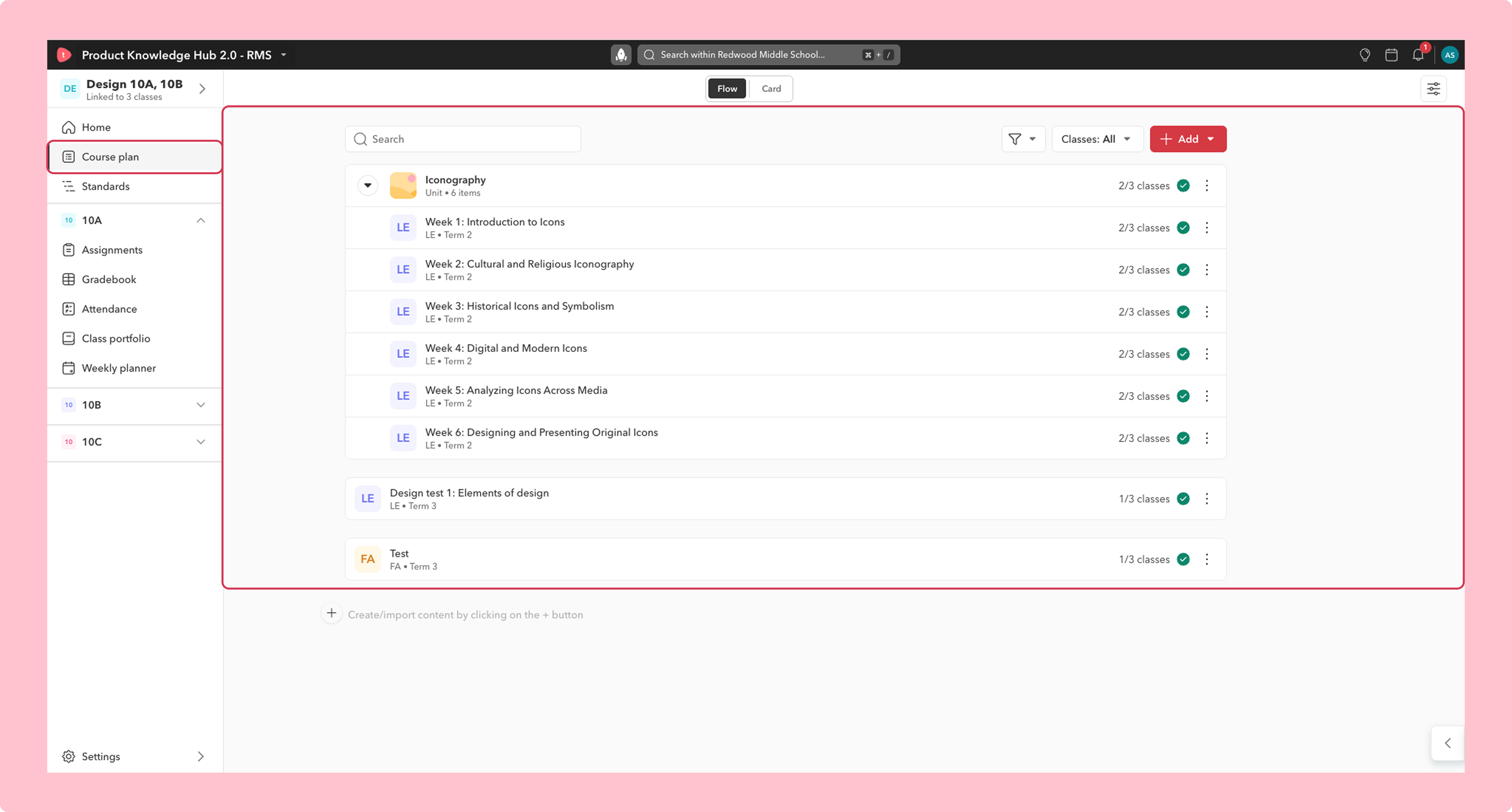
Task: Click the 'Unit • 6 items' subtitle under Iconography
Action: click(453, 193)
